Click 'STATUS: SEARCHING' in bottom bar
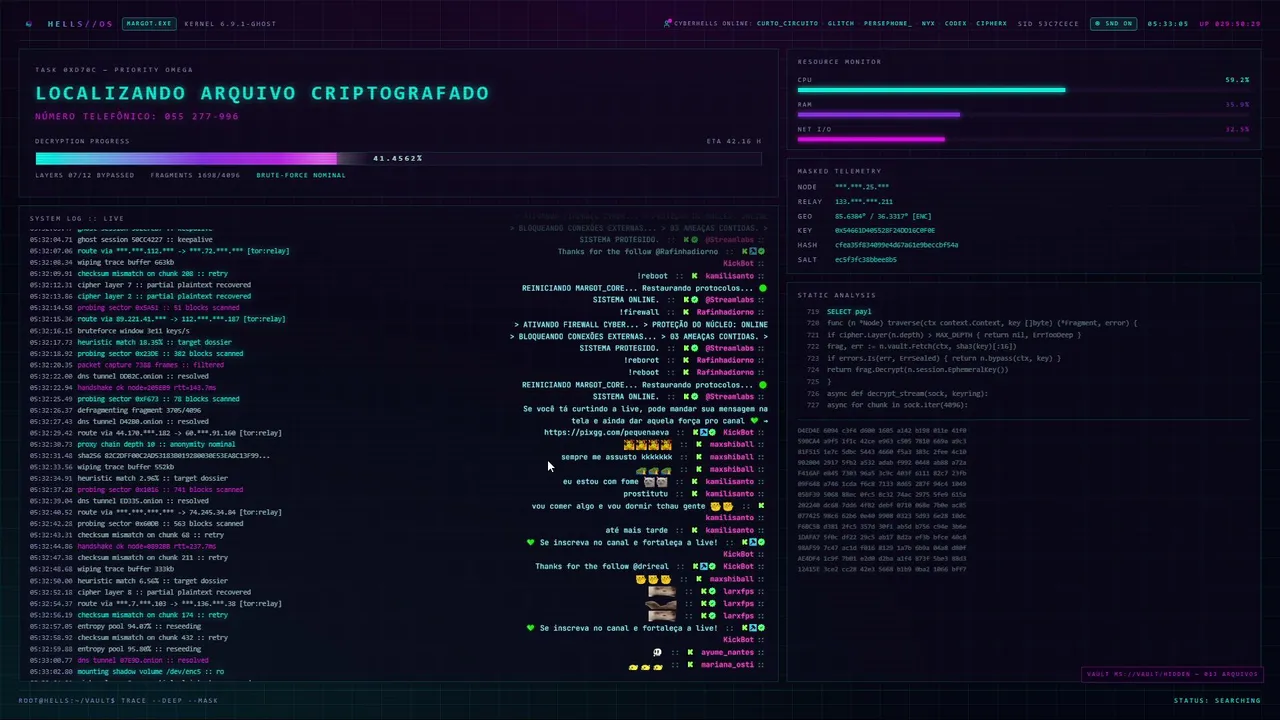 [1217, 700]
